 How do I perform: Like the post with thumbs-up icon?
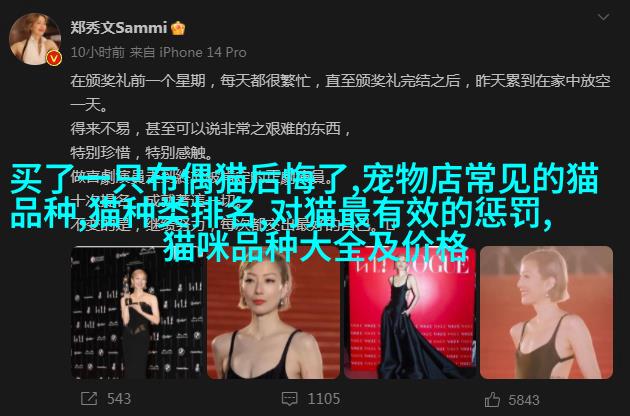[x=492, y=400]
